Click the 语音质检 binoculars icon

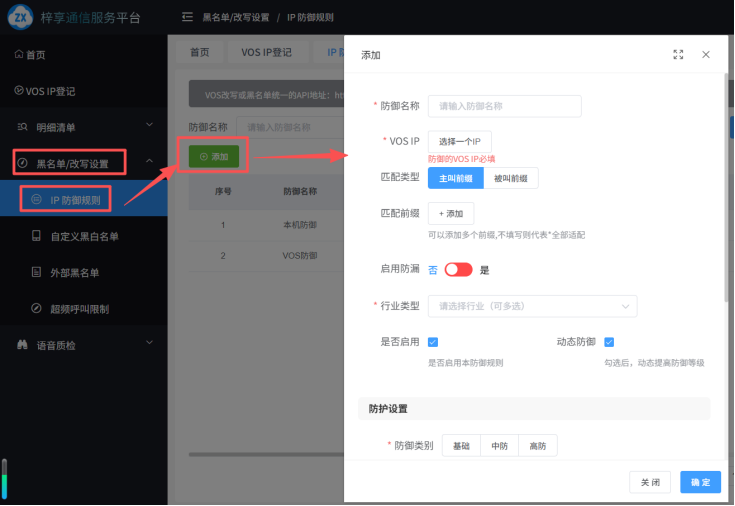22,345
